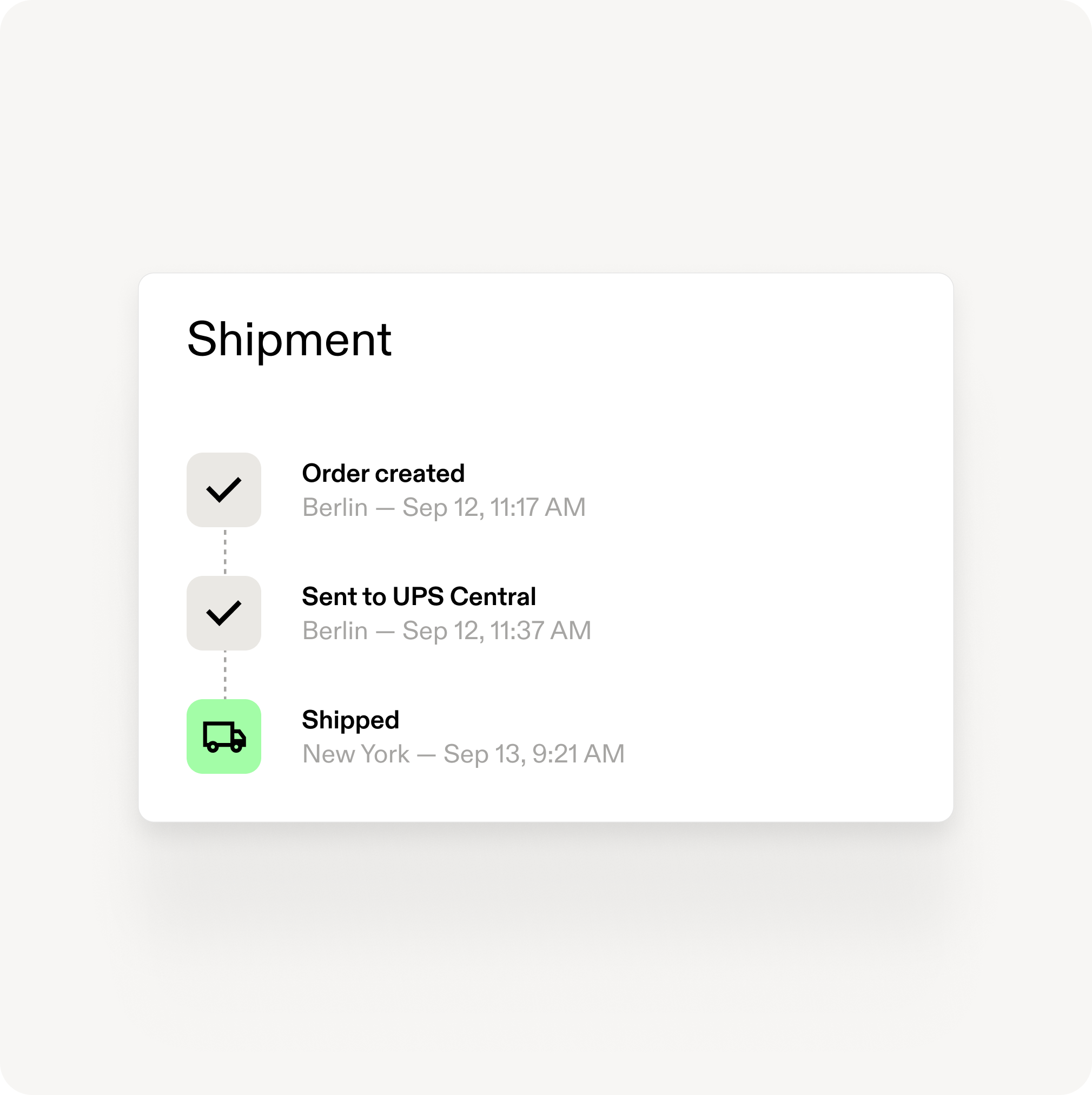Expand the Order created timeline entry
This screenshot has width=1092, height=1095.
tap(384, 473)
